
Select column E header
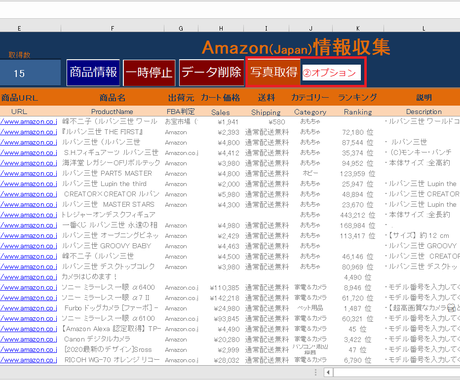coord(19,29)
